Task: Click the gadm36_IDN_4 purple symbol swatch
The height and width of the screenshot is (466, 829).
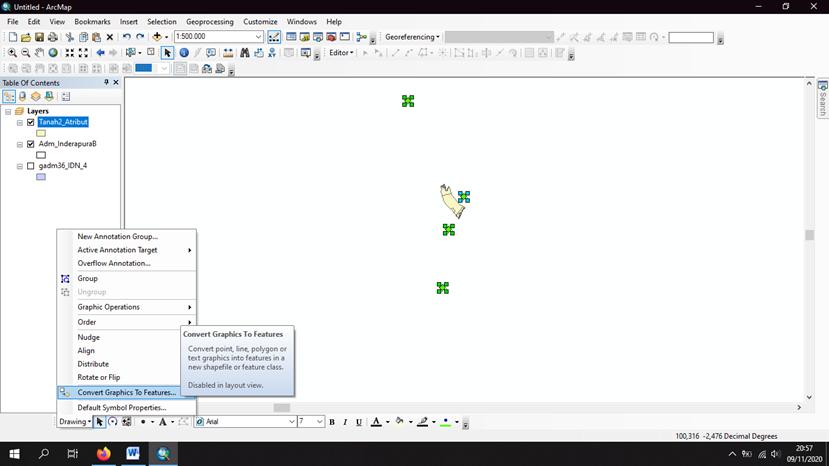Action: coord(41,177)
